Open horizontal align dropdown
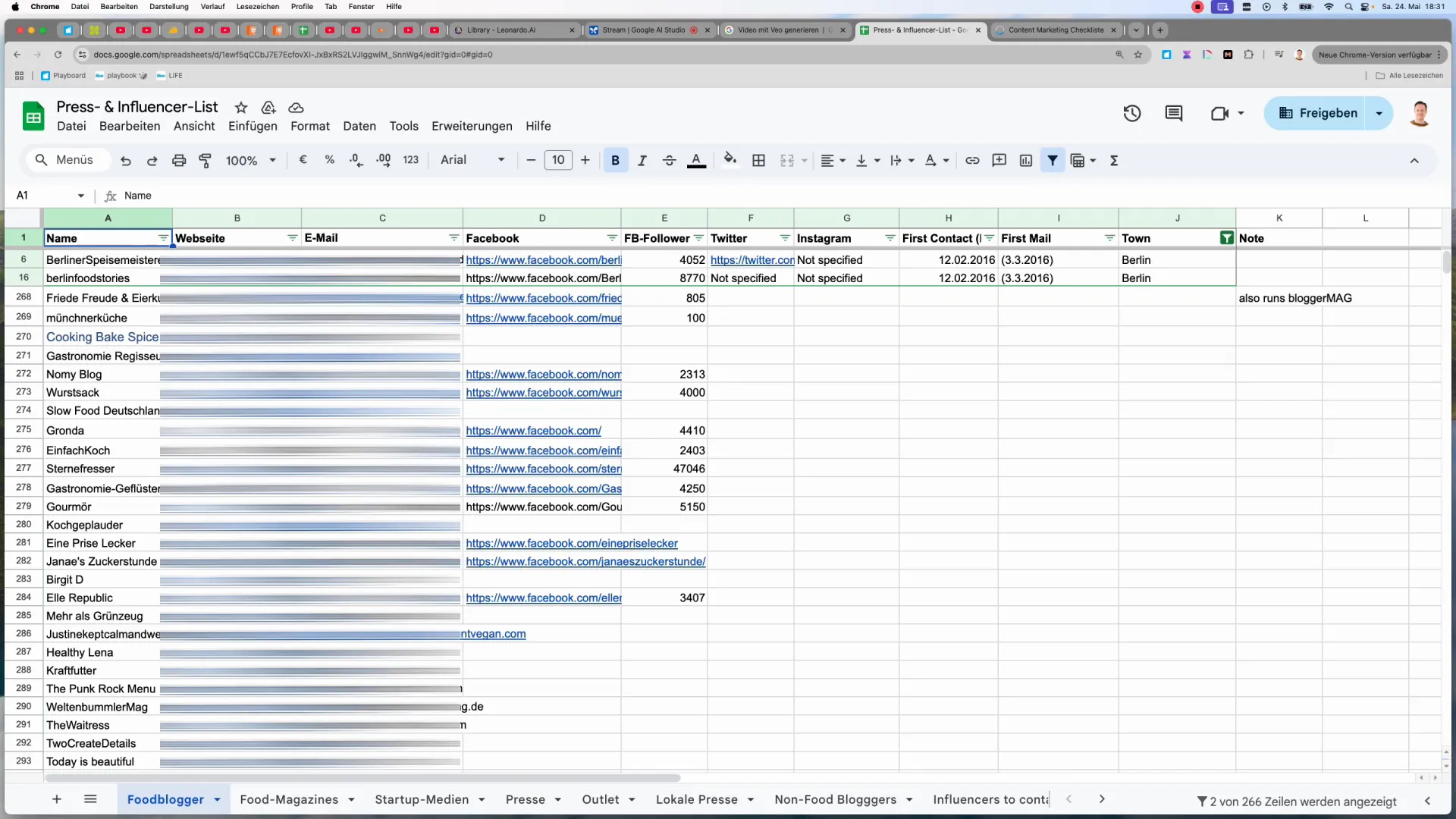This screenshot has width=1456, height=819. (833, 161)
